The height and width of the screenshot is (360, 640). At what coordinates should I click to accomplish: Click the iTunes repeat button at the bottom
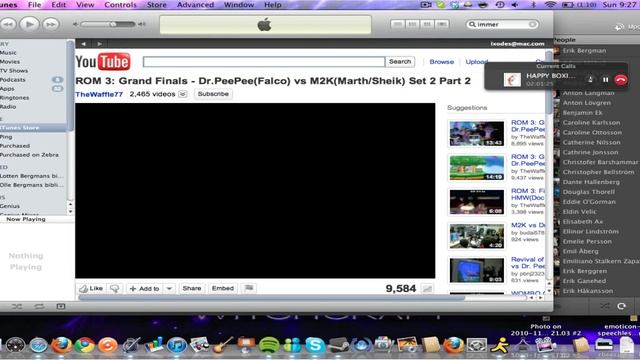(x=39, y=307)
